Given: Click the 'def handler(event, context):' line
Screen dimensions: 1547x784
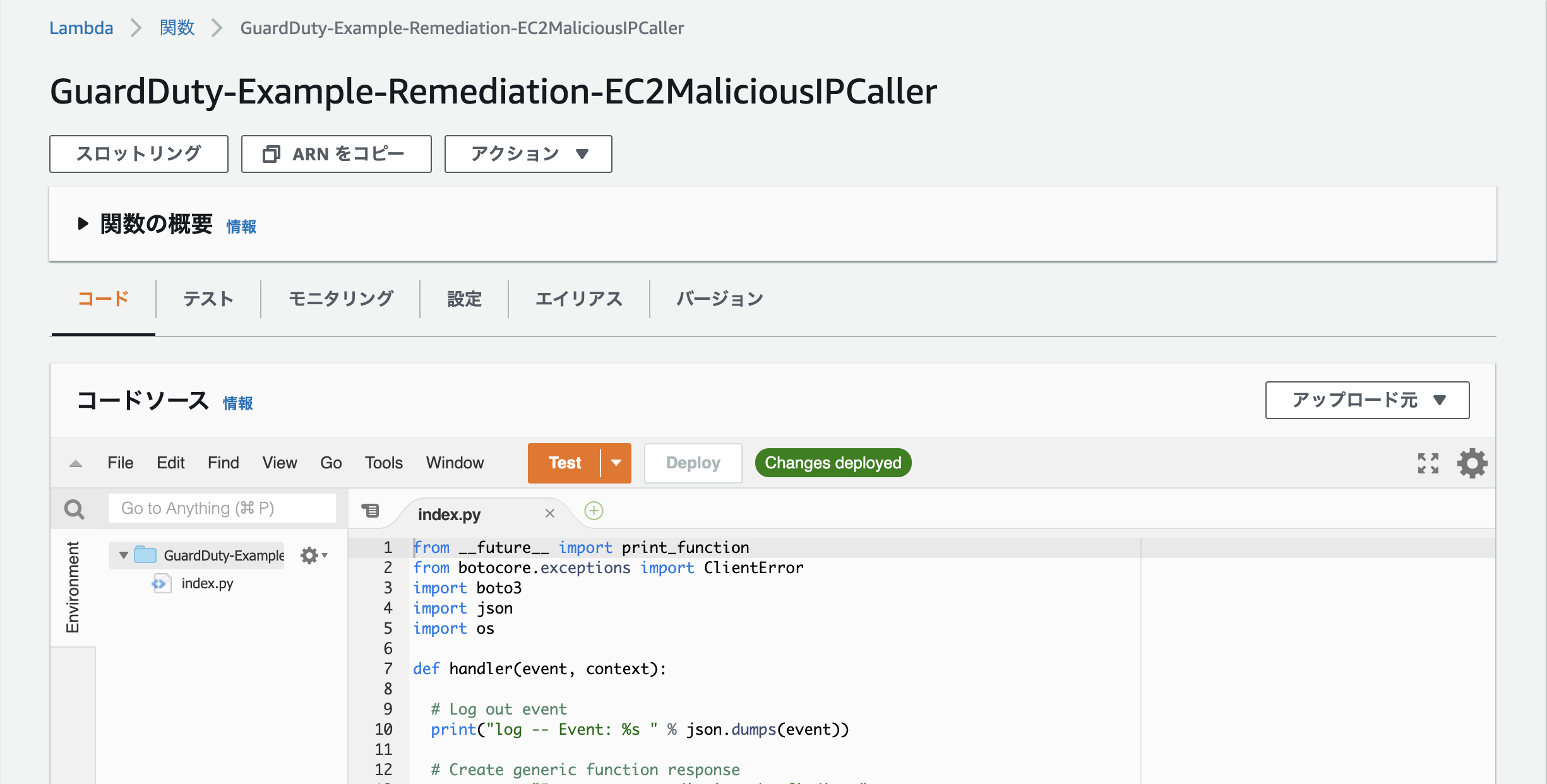Looking at the screenshot, I should (x=539, y=668).
